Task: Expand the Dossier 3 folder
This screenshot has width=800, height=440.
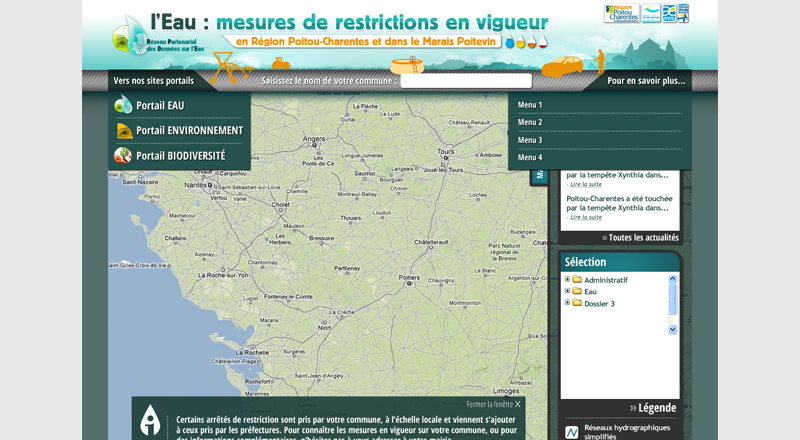Action: 567,303
